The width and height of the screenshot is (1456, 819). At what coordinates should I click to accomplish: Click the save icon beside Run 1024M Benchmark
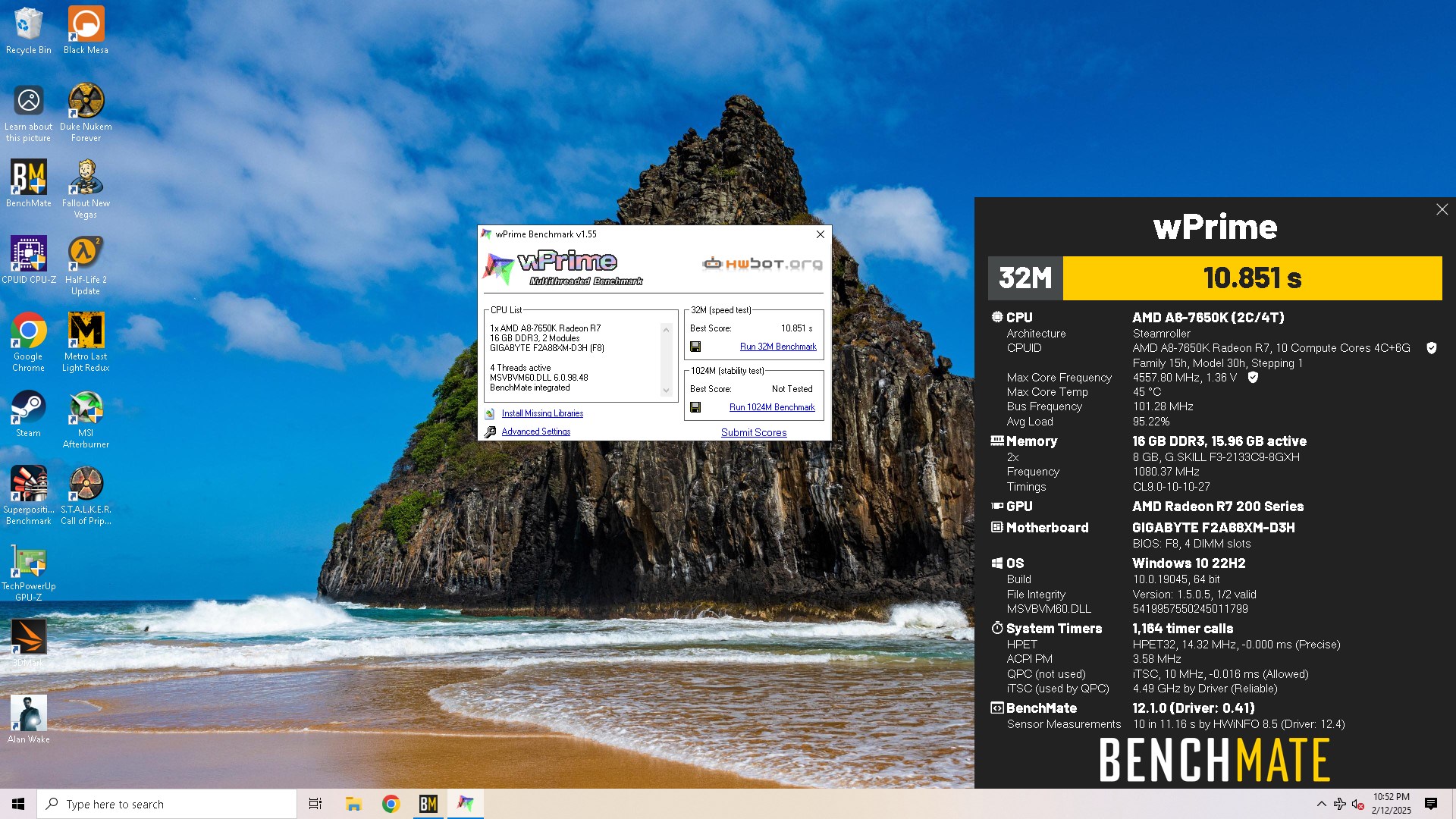click(695, 408)
